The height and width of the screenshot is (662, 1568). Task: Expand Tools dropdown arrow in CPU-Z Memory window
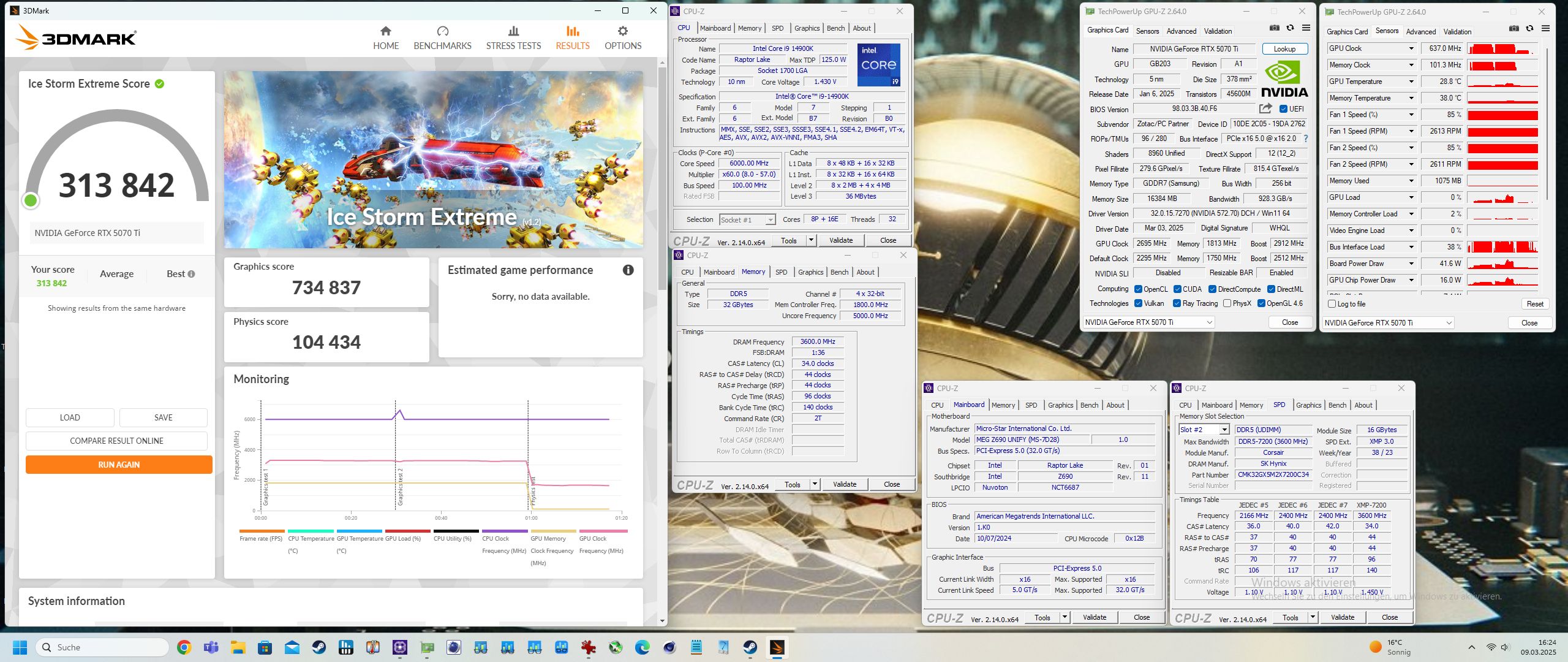(x=815, y=484)
